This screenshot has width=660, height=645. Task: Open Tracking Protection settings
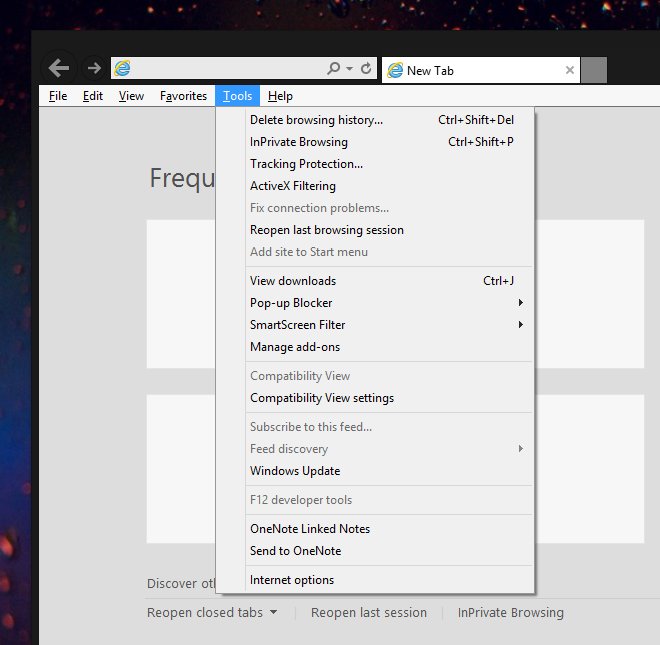(x=306, y=164)
